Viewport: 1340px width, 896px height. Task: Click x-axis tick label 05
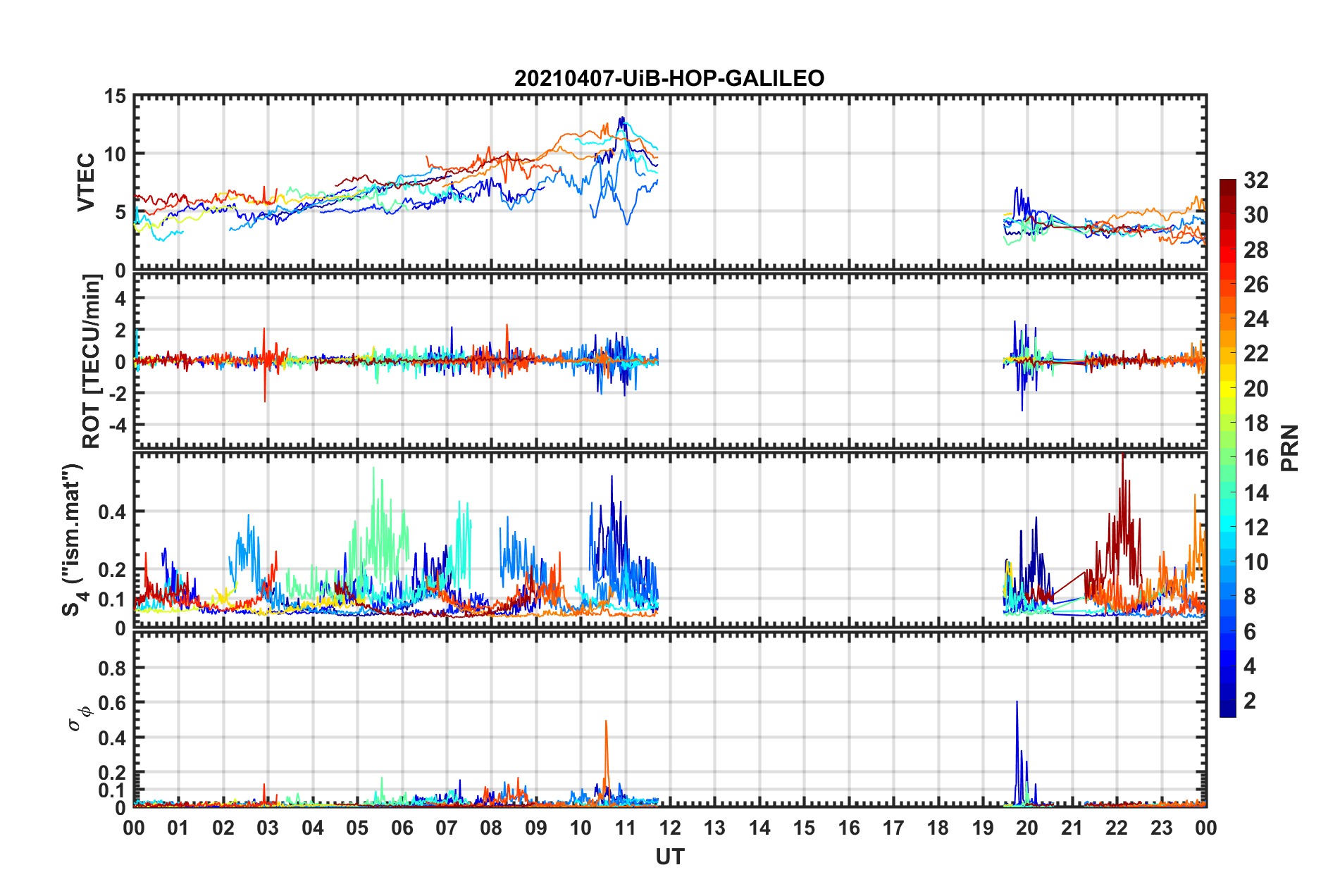click(x=357, y=828)
